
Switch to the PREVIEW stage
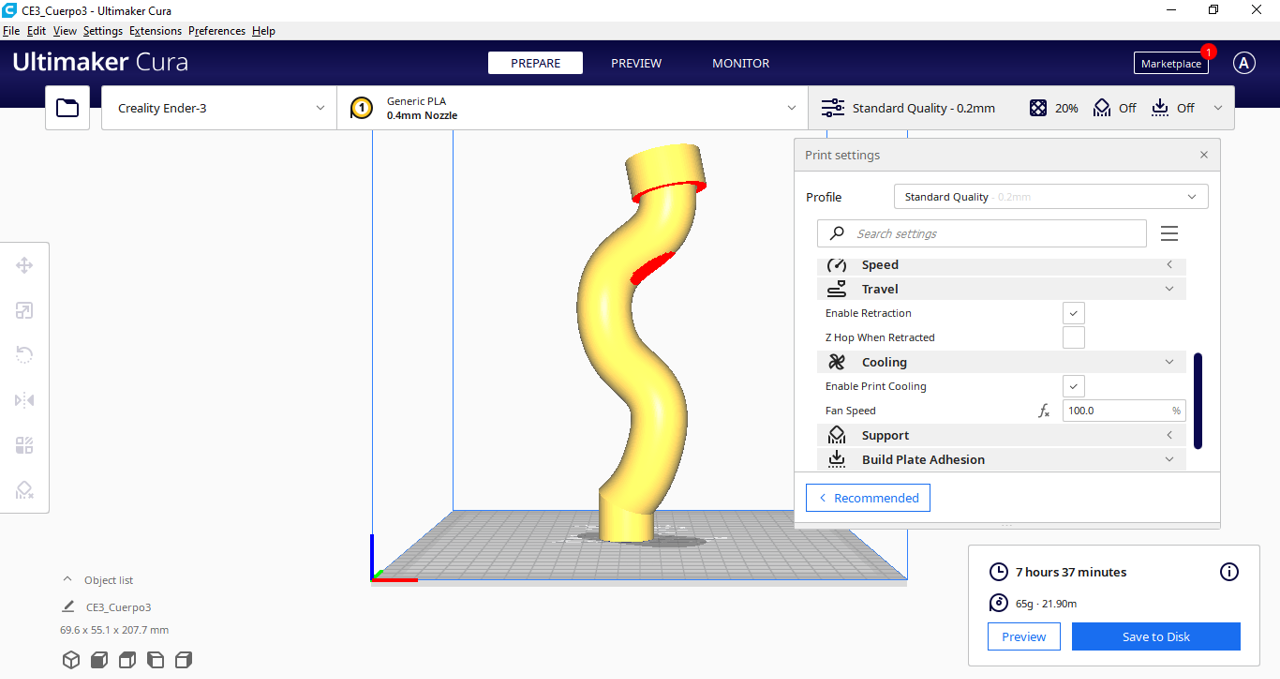click(636, 63)
